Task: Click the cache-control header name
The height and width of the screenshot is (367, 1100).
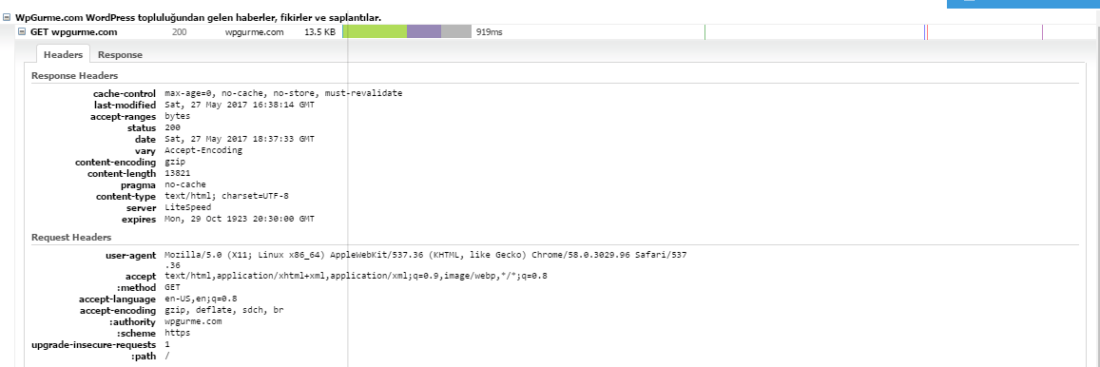Action: click(124, 93)
